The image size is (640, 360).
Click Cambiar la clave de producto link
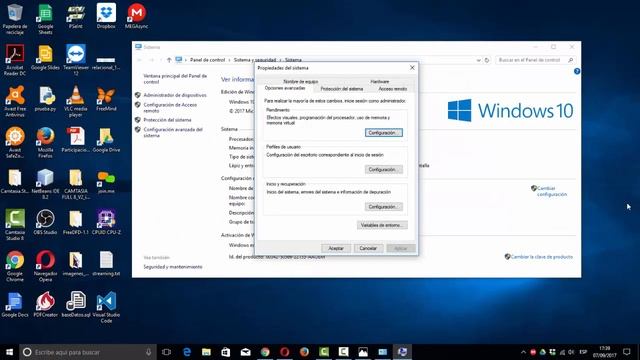pyautogui.click(x=542, y=257)
